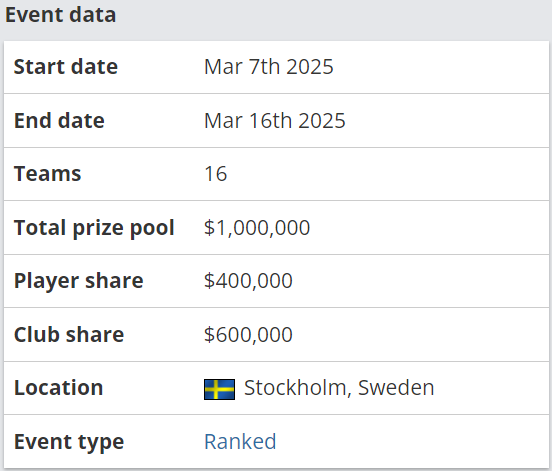Select the Event data header
552x471 pixels.
(x=61, y=15)
